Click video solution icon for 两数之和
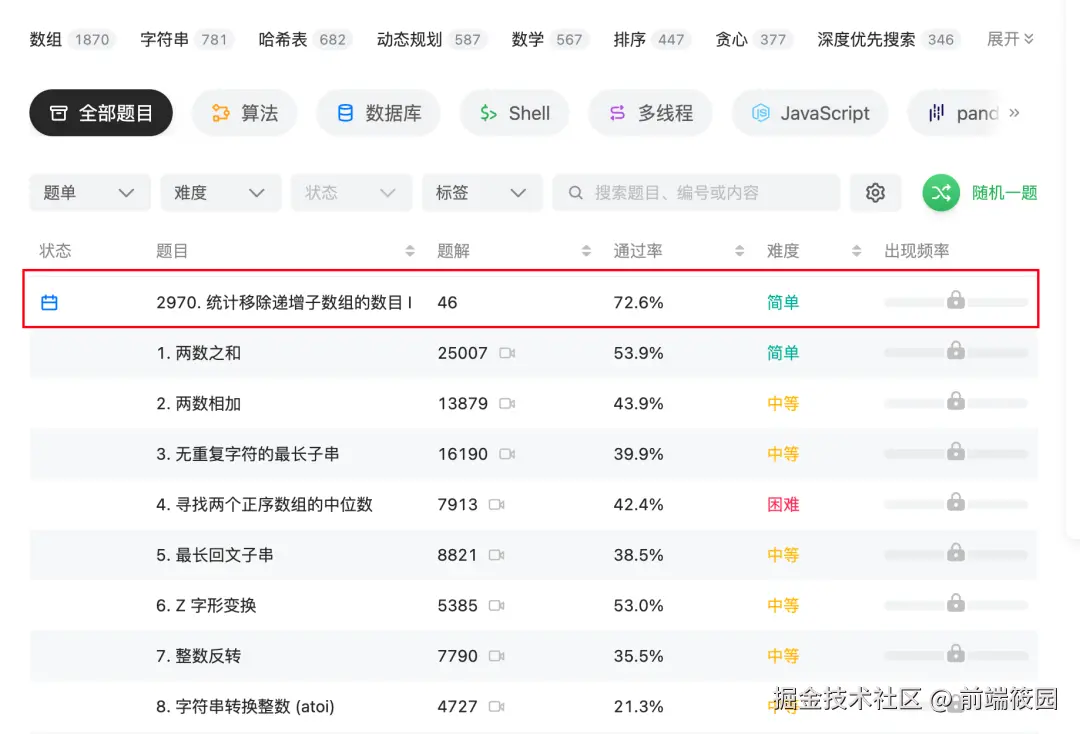The height and width of the screenshot is (734, 1080). tap(507, 353)
